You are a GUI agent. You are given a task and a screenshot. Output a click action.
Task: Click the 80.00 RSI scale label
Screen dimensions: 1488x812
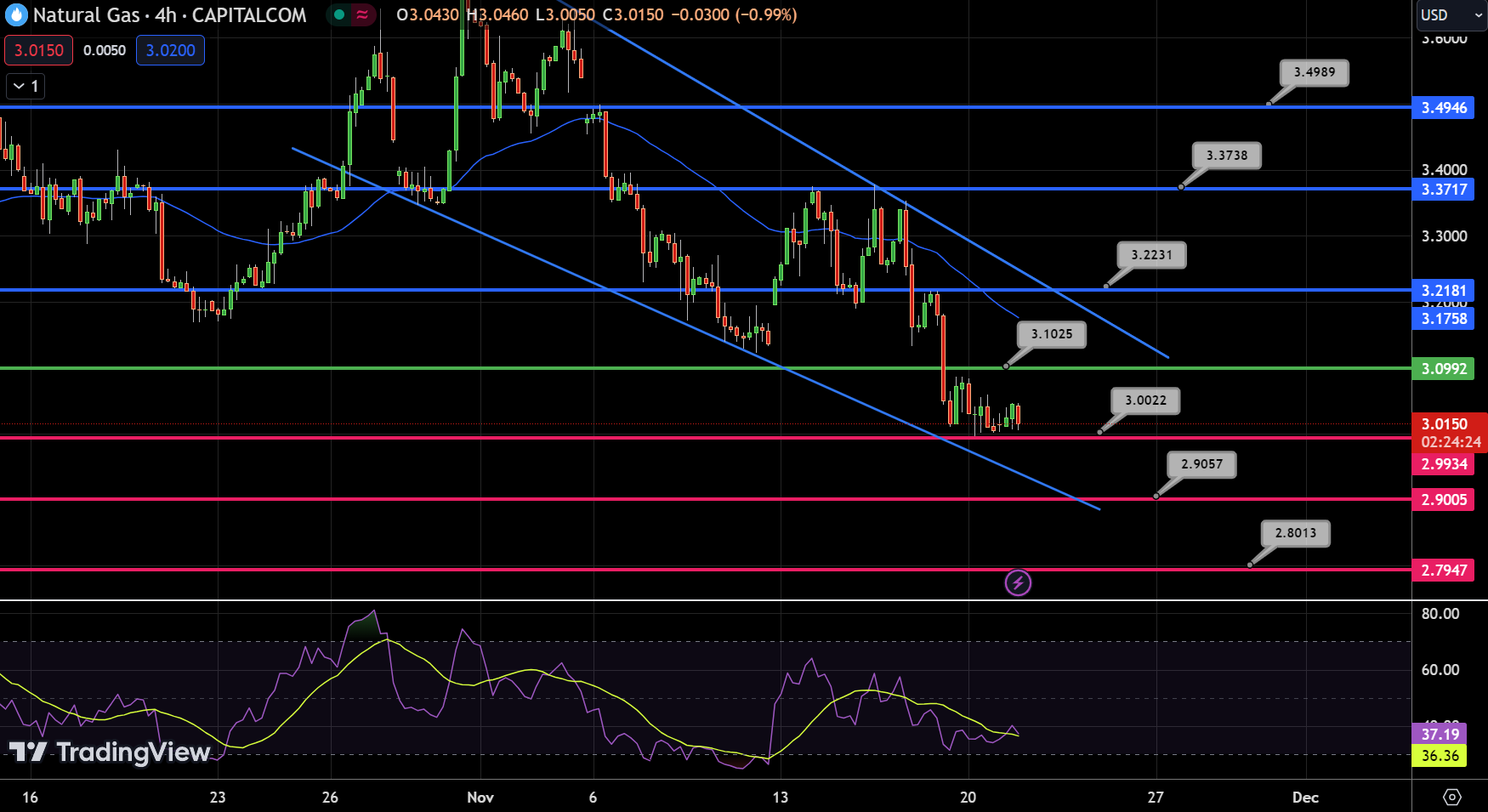tap(1440, 614)
